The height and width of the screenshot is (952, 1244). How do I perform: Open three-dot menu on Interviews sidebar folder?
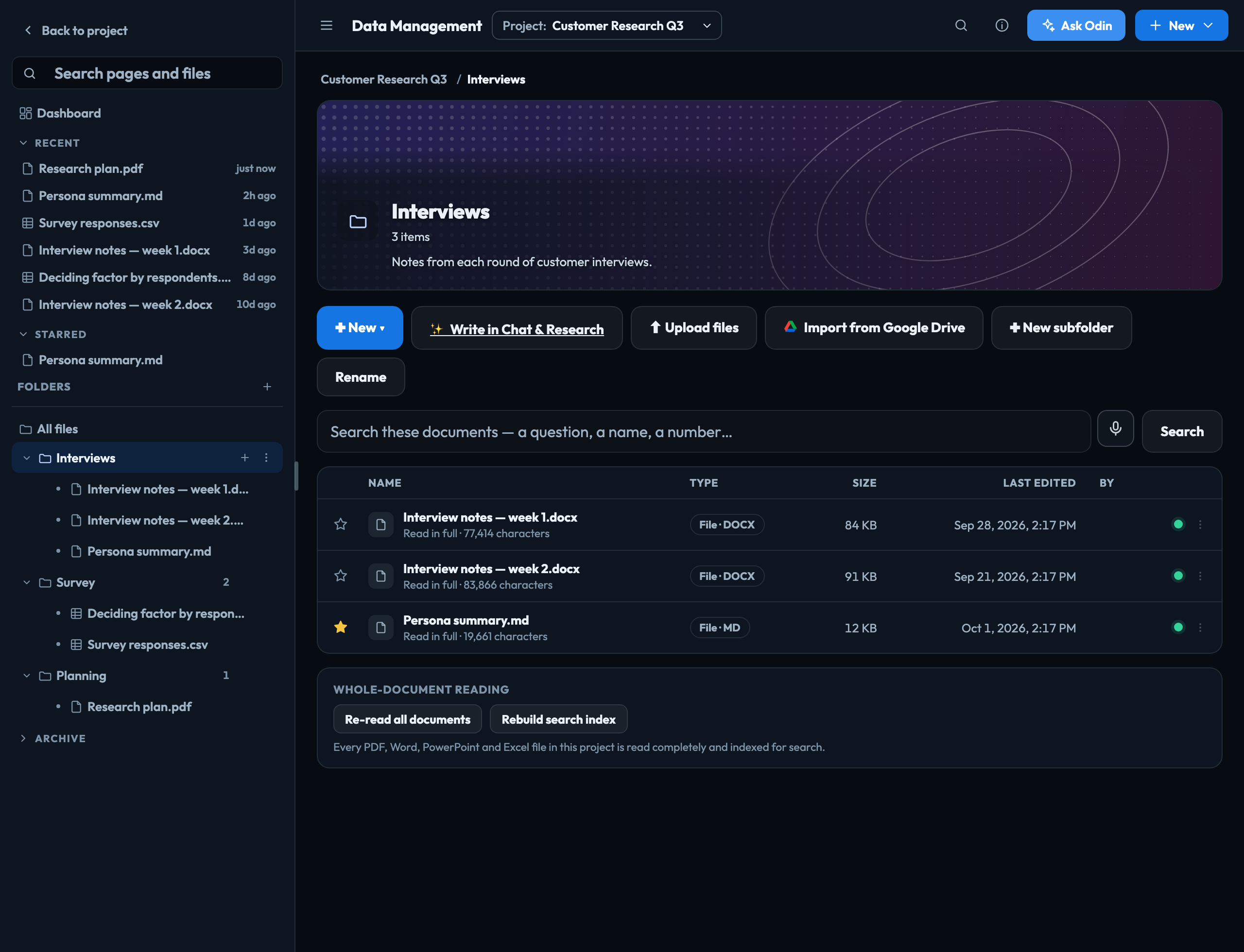[x=266, y=458]
